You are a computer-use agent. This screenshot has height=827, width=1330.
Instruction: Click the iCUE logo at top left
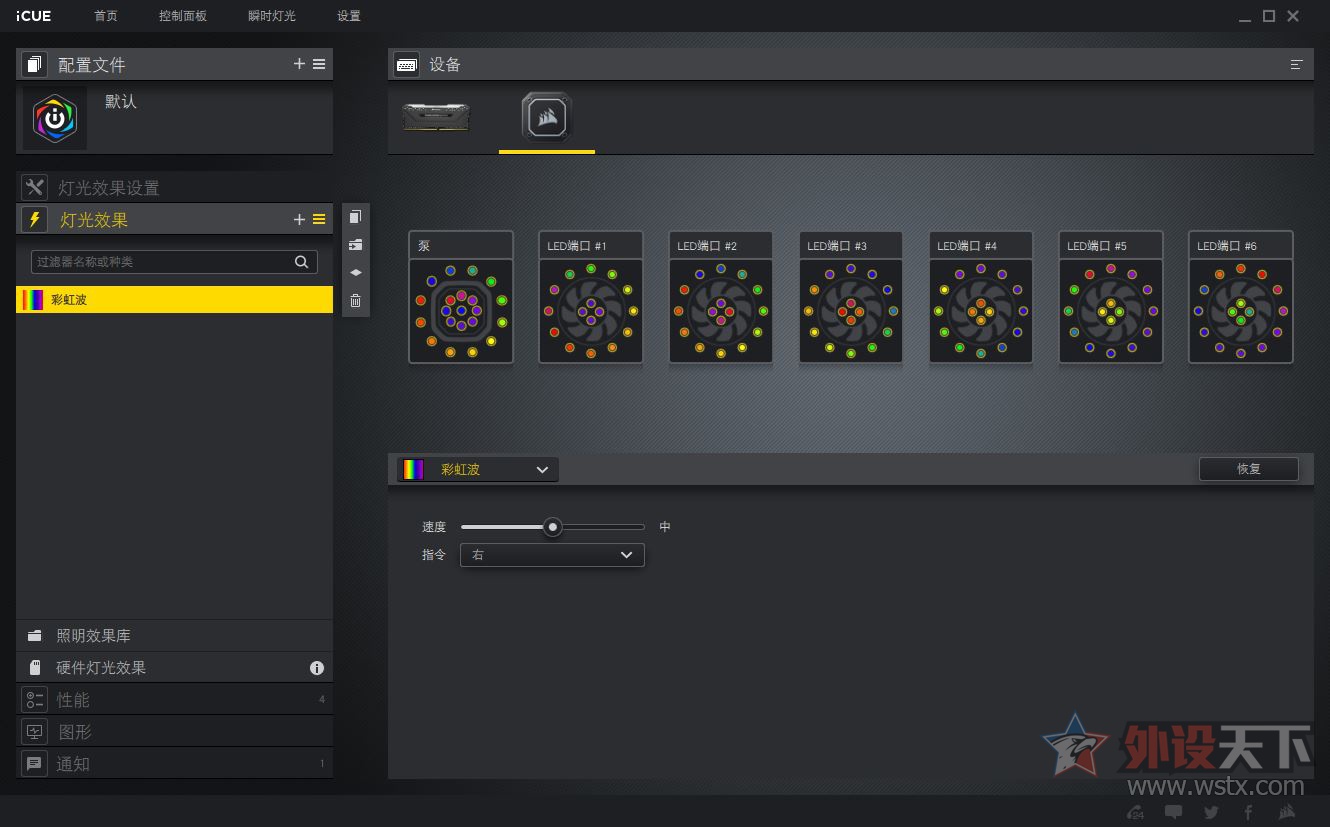point(34,16)
